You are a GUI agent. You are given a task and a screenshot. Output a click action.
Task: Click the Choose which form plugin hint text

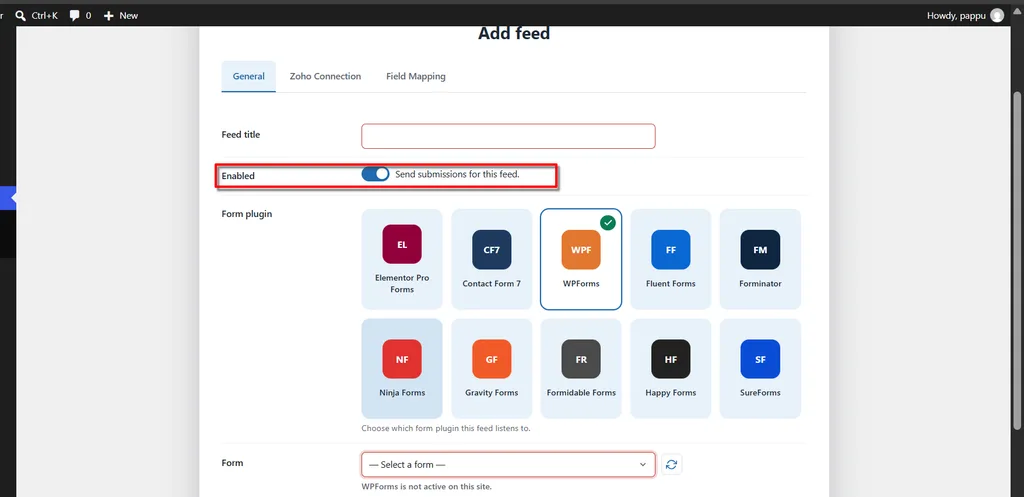446,429
